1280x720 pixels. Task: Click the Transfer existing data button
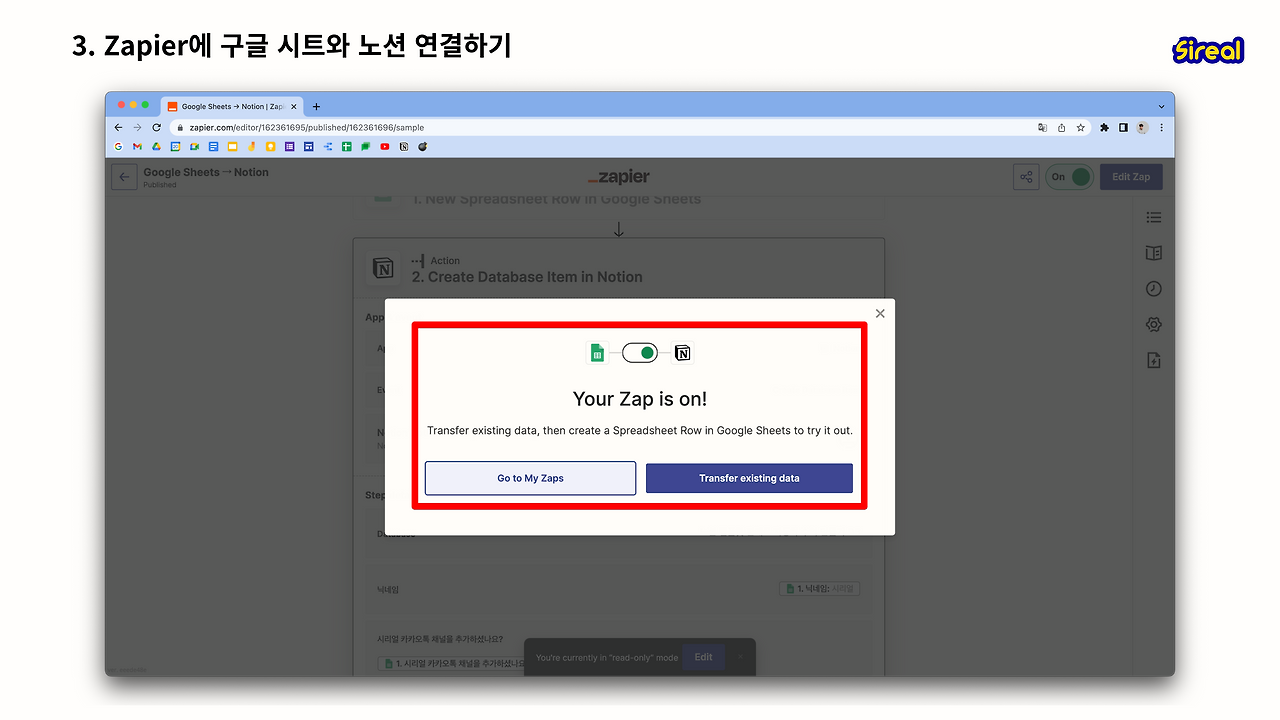click(x=749, y=478)
